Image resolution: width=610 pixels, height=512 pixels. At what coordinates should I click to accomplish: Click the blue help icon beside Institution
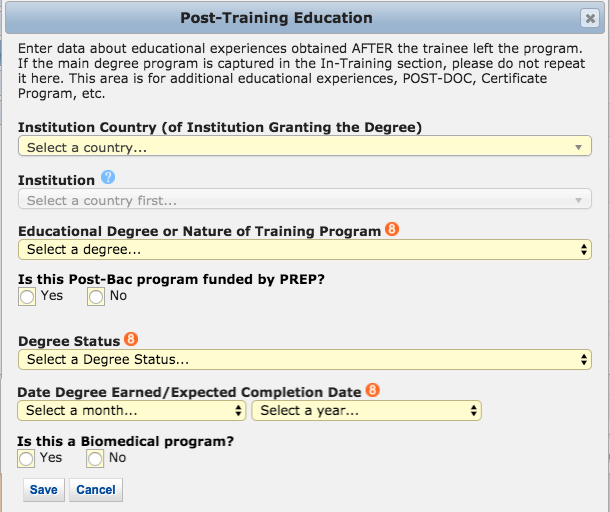pos(108,179)
